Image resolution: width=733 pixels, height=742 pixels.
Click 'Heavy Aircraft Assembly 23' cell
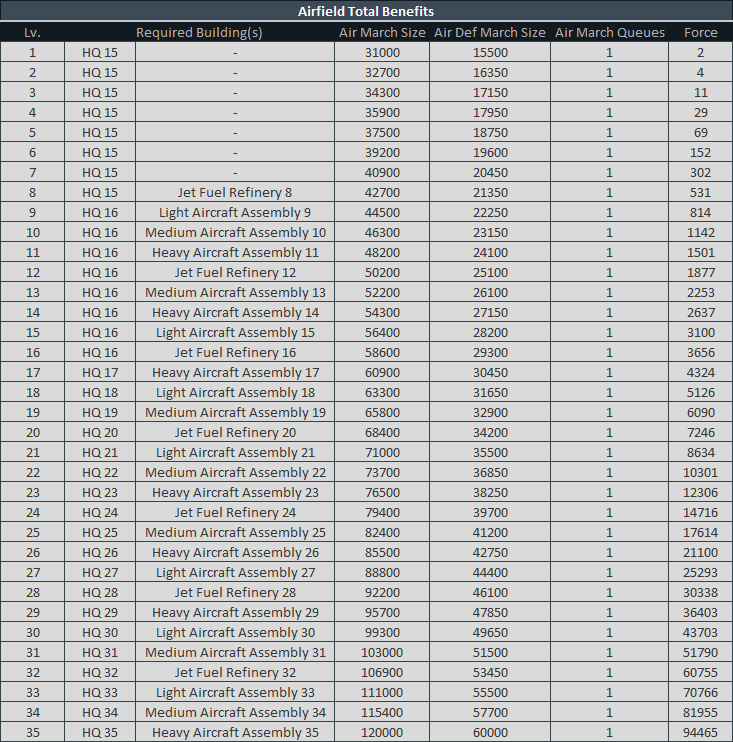pos(235,492)
